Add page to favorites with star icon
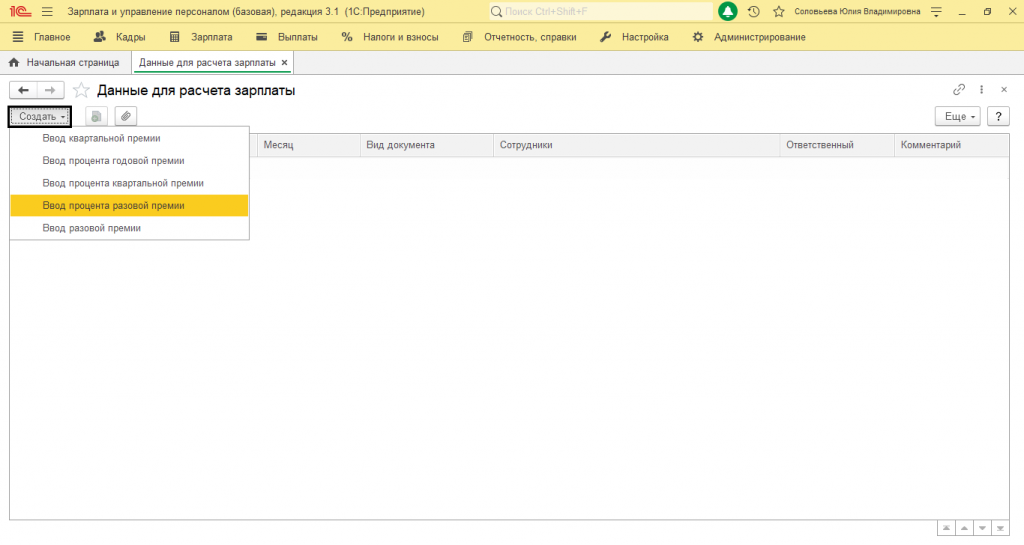Viewport: 1024px width, 545px height. click(81, 90)
